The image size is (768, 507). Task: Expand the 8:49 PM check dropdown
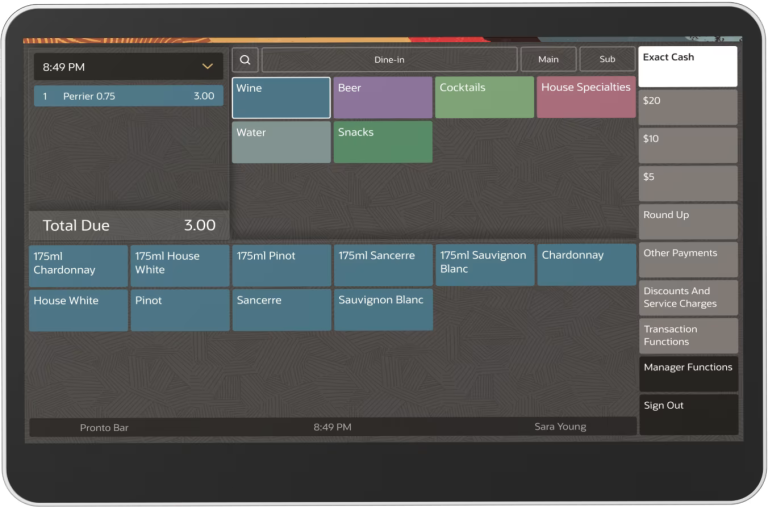tap(207, 67)
